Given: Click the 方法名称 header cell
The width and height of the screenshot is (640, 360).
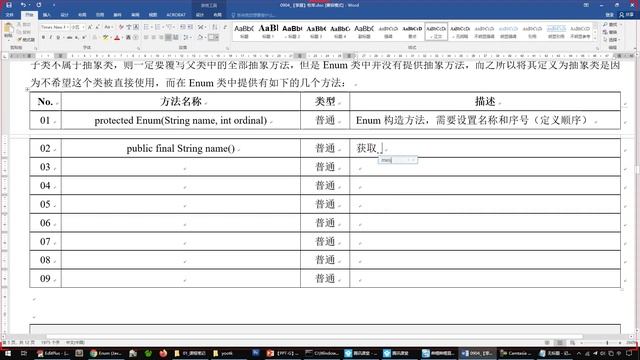Looking at the screenshot, I should (181, 101).
